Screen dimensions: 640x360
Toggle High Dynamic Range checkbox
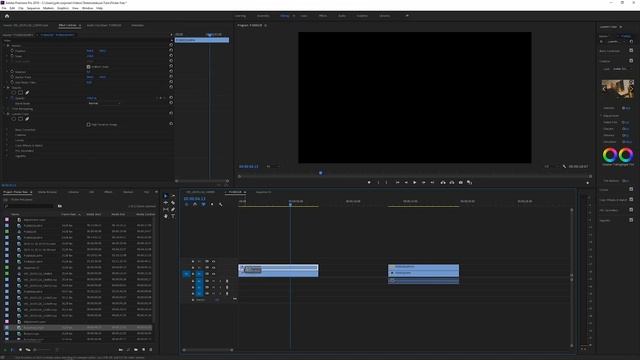pos(89,124)
